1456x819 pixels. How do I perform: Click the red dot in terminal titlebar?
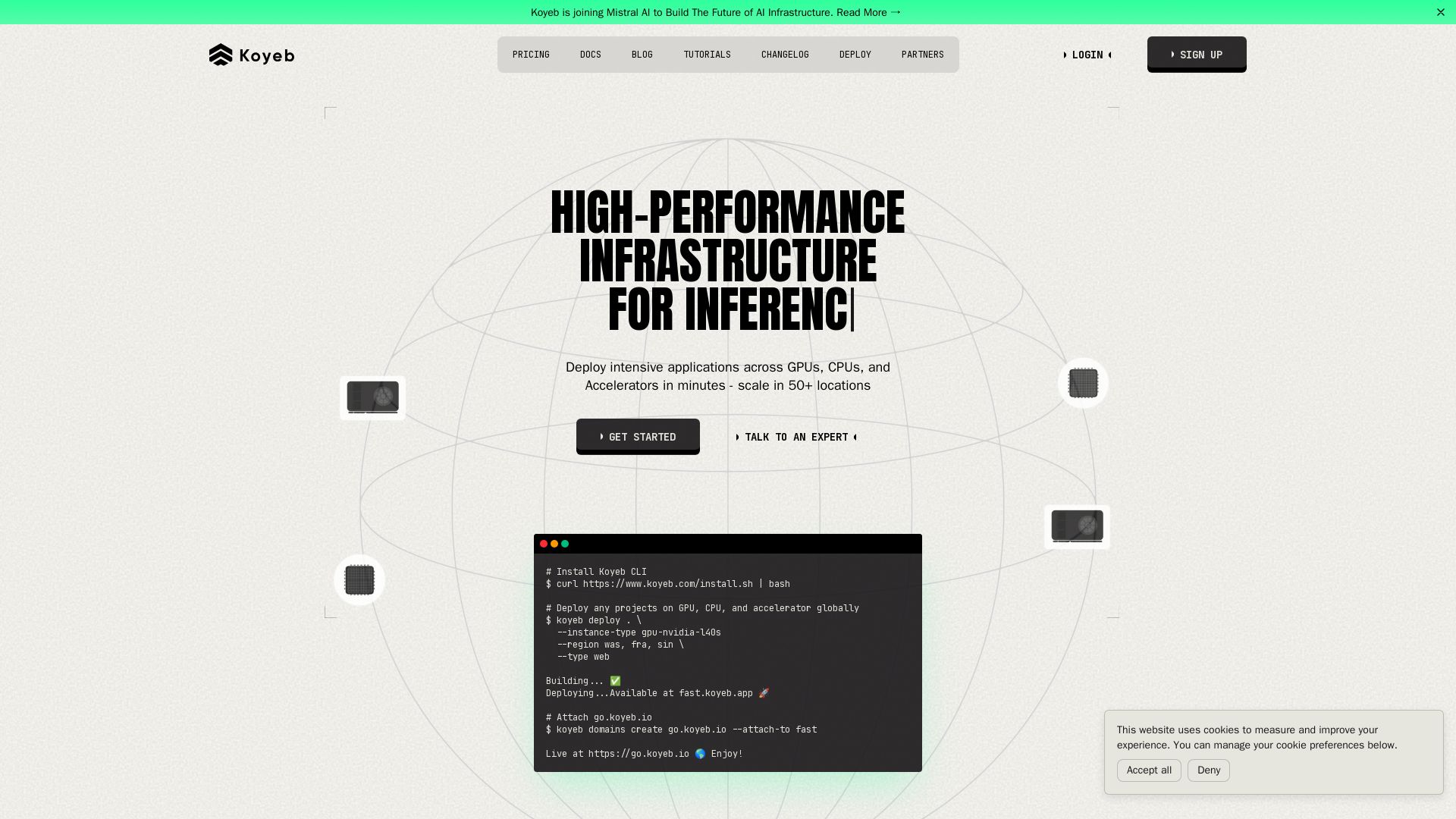(544, 544)
